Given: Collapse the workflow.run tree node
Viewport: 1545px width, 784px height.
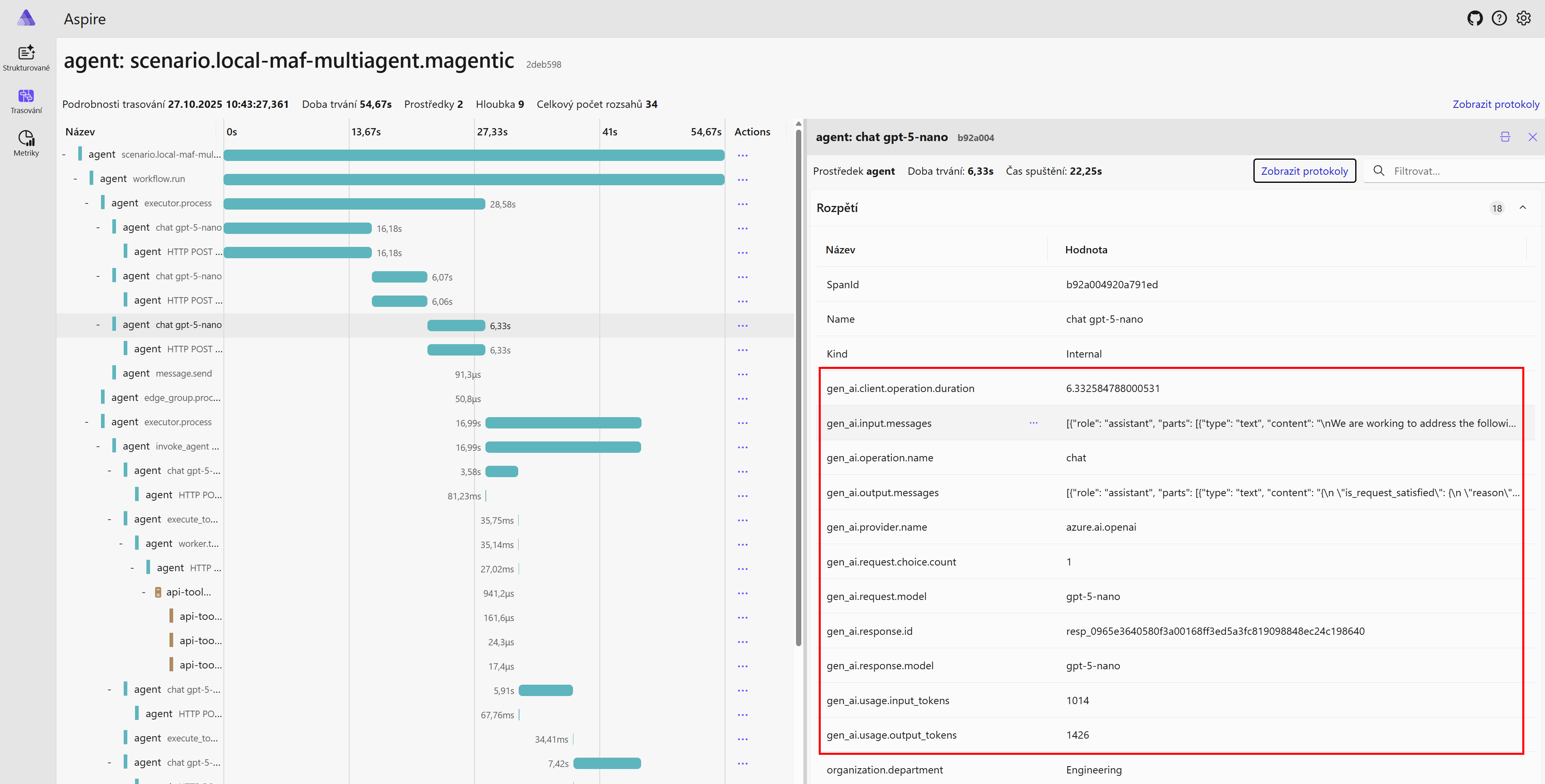Looking at the screenshot, I should (x=75, y=179).
